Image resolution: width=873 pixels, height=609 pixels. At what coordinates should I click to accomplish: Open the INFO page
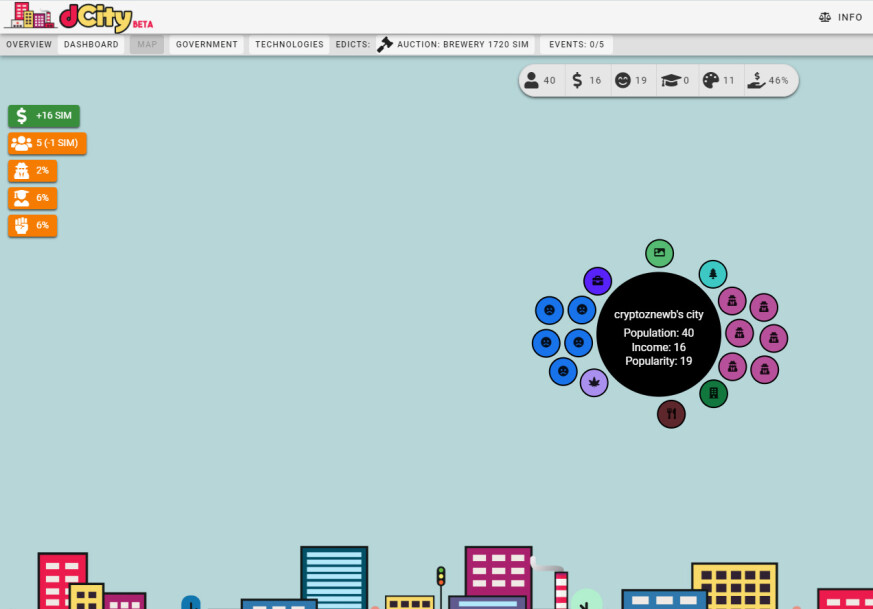pos(841,17)
